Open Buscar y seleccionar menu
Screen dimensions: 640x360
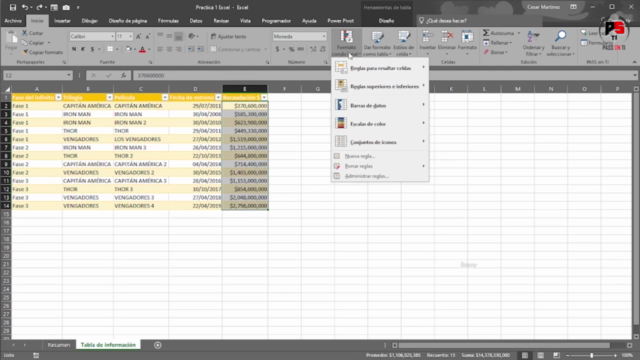pyautogui.click(x=560, y=43)
